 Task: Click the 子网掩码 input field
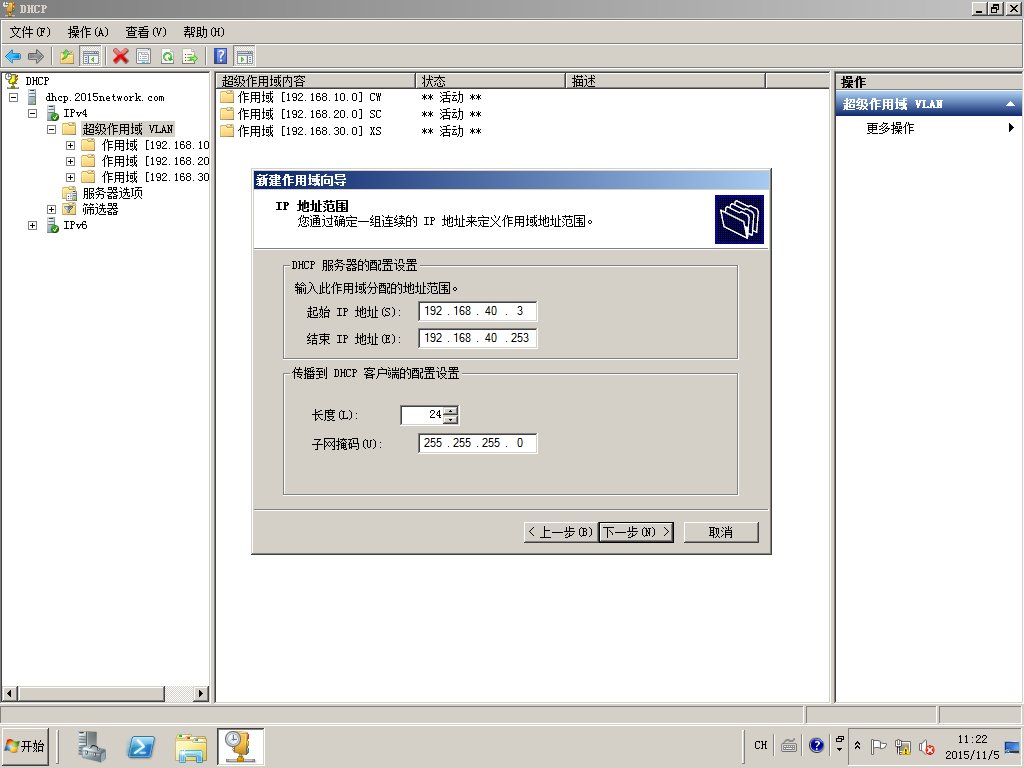click(477, 443)
